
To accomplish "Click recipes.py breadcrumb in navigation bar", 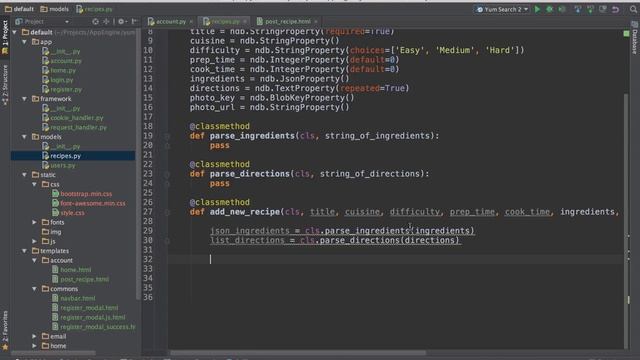I will [94, 9].
